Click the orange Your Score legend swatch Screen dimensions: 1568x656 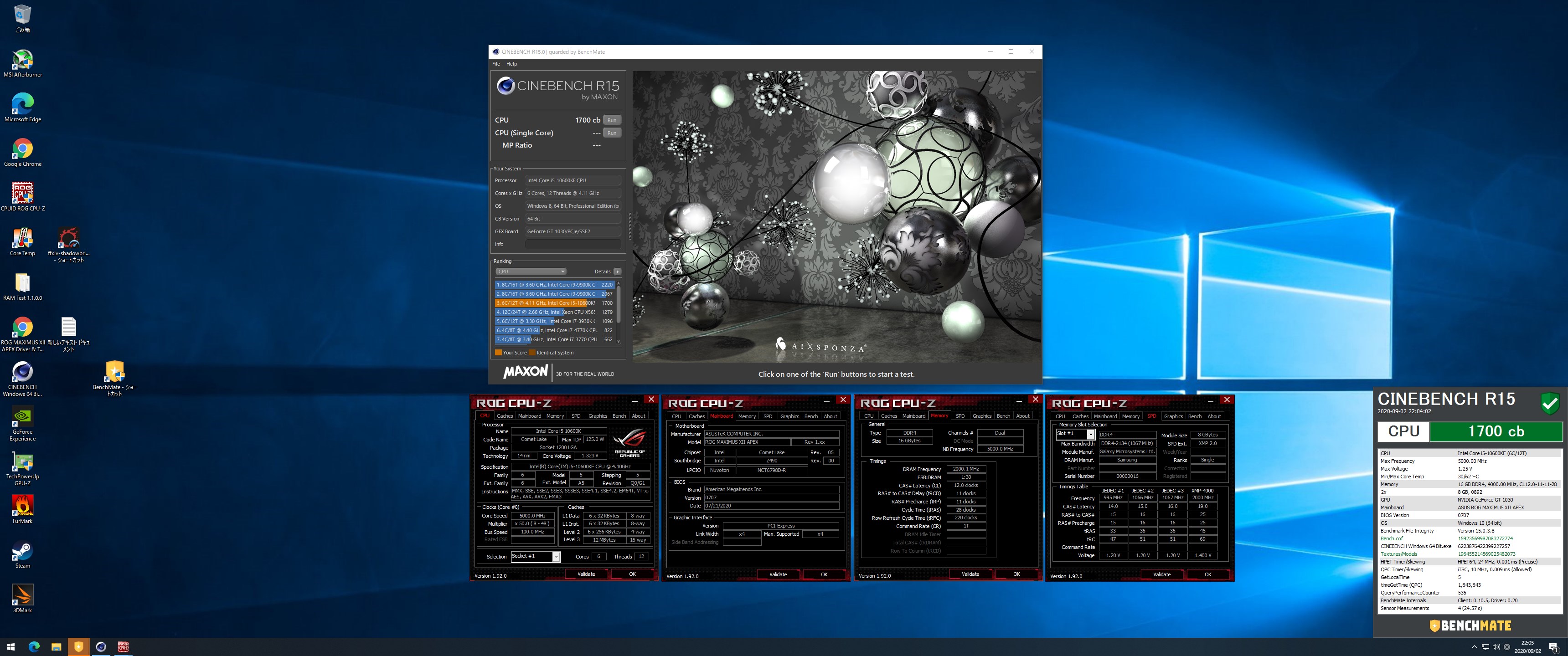pyautogui.click(x=499, y=352)
